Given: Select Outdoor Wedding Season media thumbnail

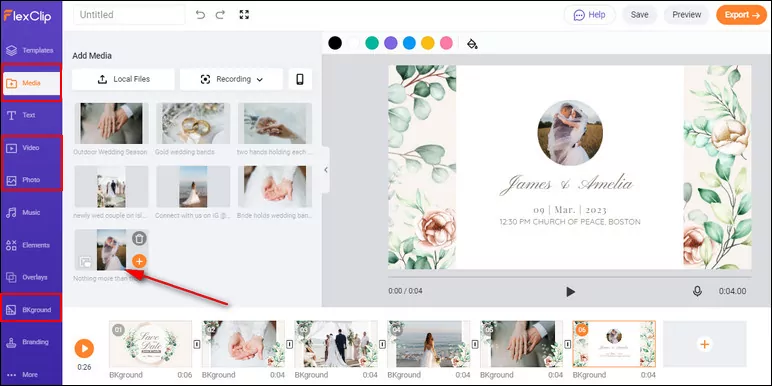Looking at the screenshot, I should click(111, 124).
